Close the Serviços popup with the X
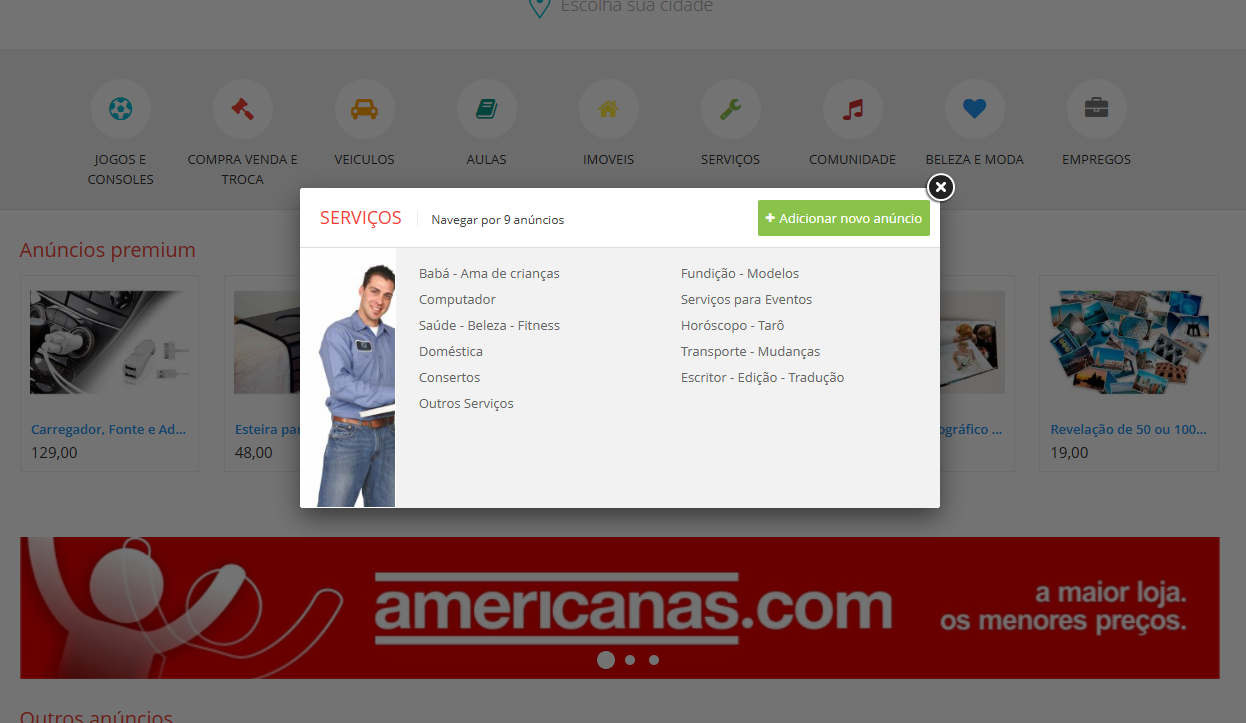 tap(941, 187)
